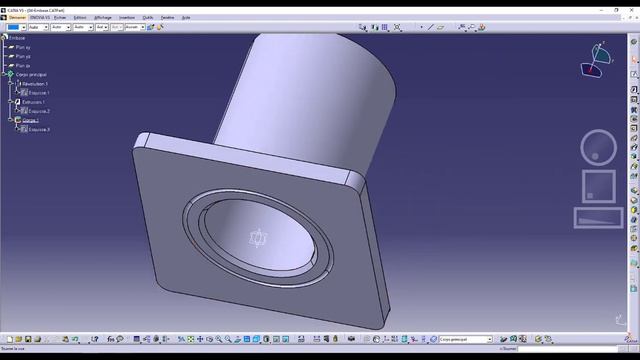Open the Insertion menu
Image resolution: width=640 pixels, height=360 pixels.
[127, 18]
